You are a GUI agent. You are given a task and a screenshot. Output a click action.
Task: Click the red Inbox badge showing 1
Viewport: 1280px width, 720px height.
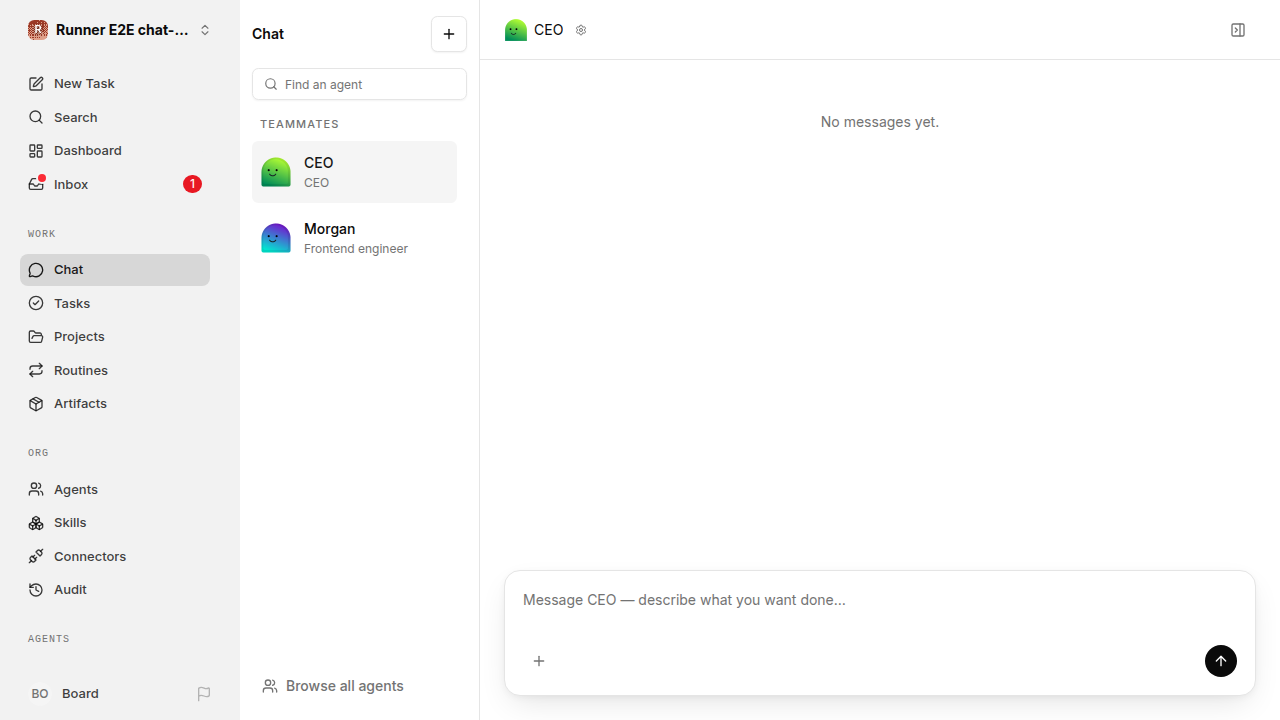[192, 184]
